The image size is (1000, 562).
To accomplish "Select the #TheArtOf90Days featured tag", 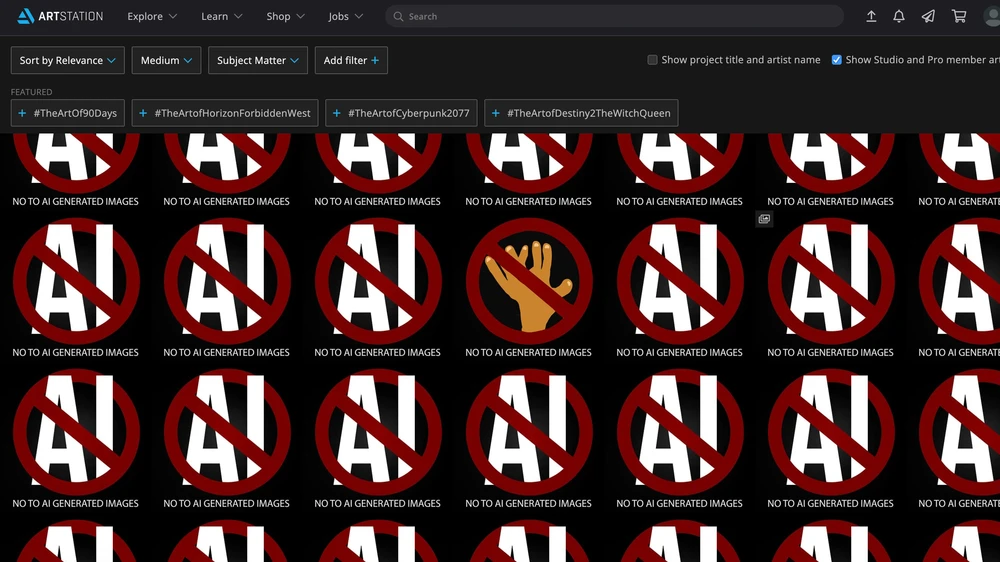I will [x=67, y=113].
